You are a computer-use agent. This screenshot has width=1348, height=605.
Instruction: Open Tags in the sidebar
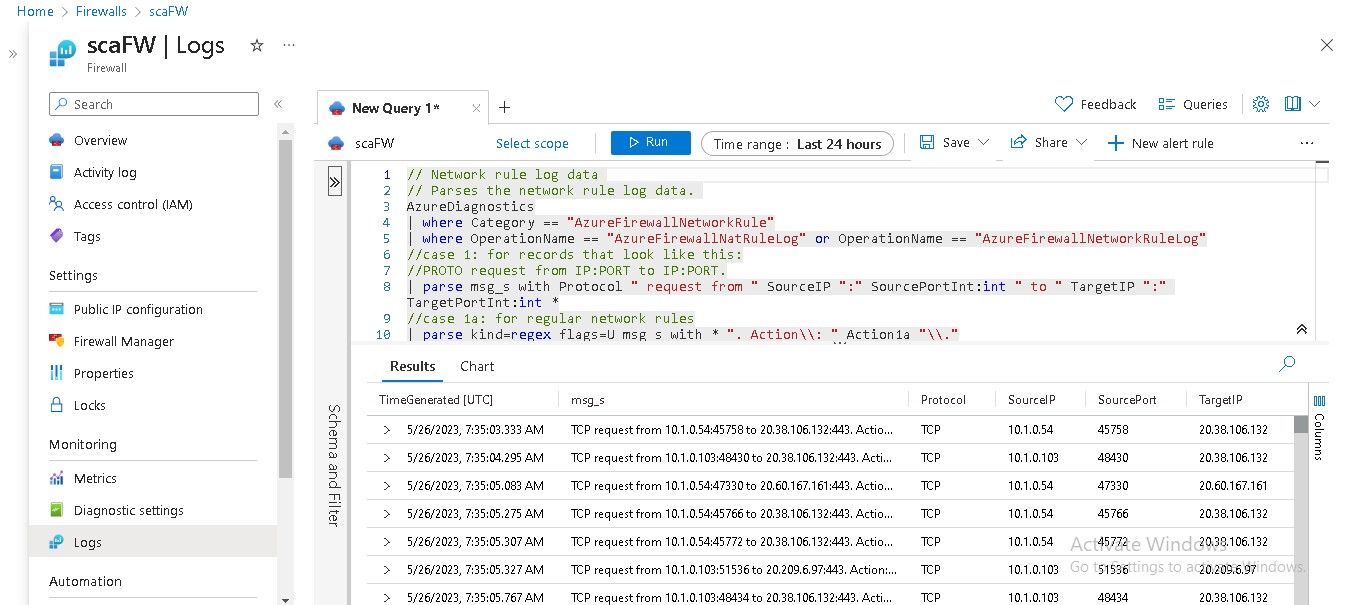coord(87,236)
